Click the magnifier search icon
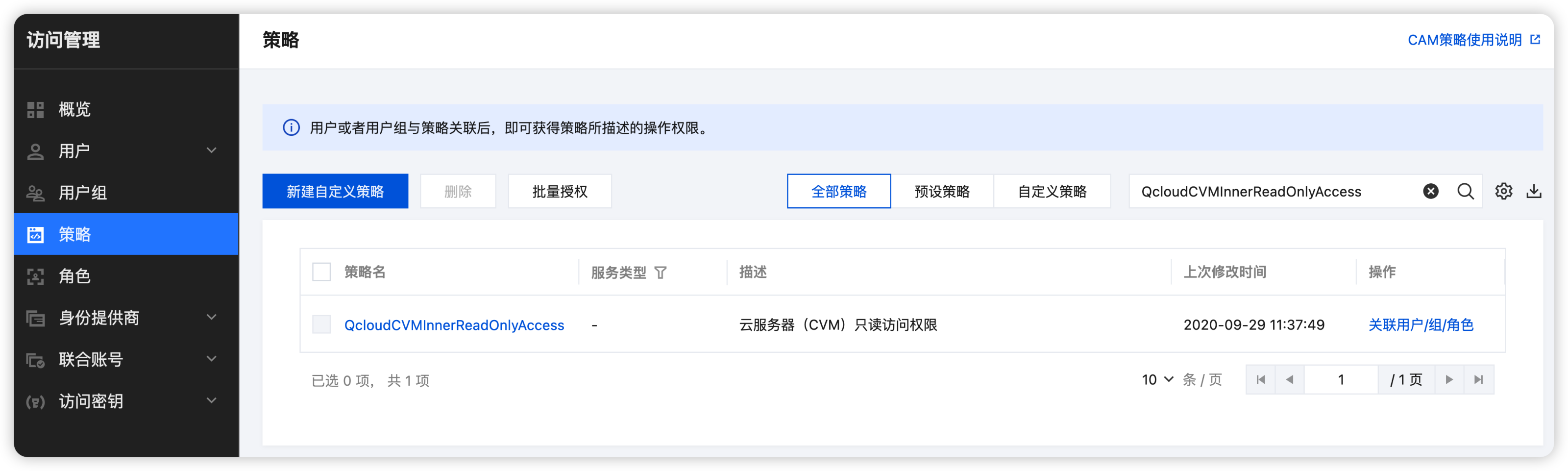Image resolution: width=1568 pixels, height=471 pixels. pos(1466,191)
